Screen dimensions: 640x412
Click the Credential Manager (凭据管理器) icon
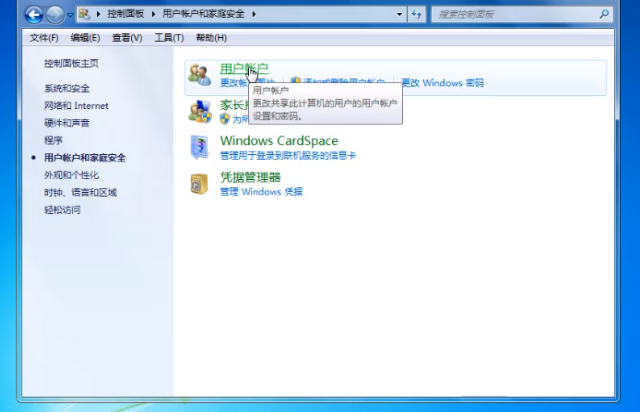click(199, 184)
